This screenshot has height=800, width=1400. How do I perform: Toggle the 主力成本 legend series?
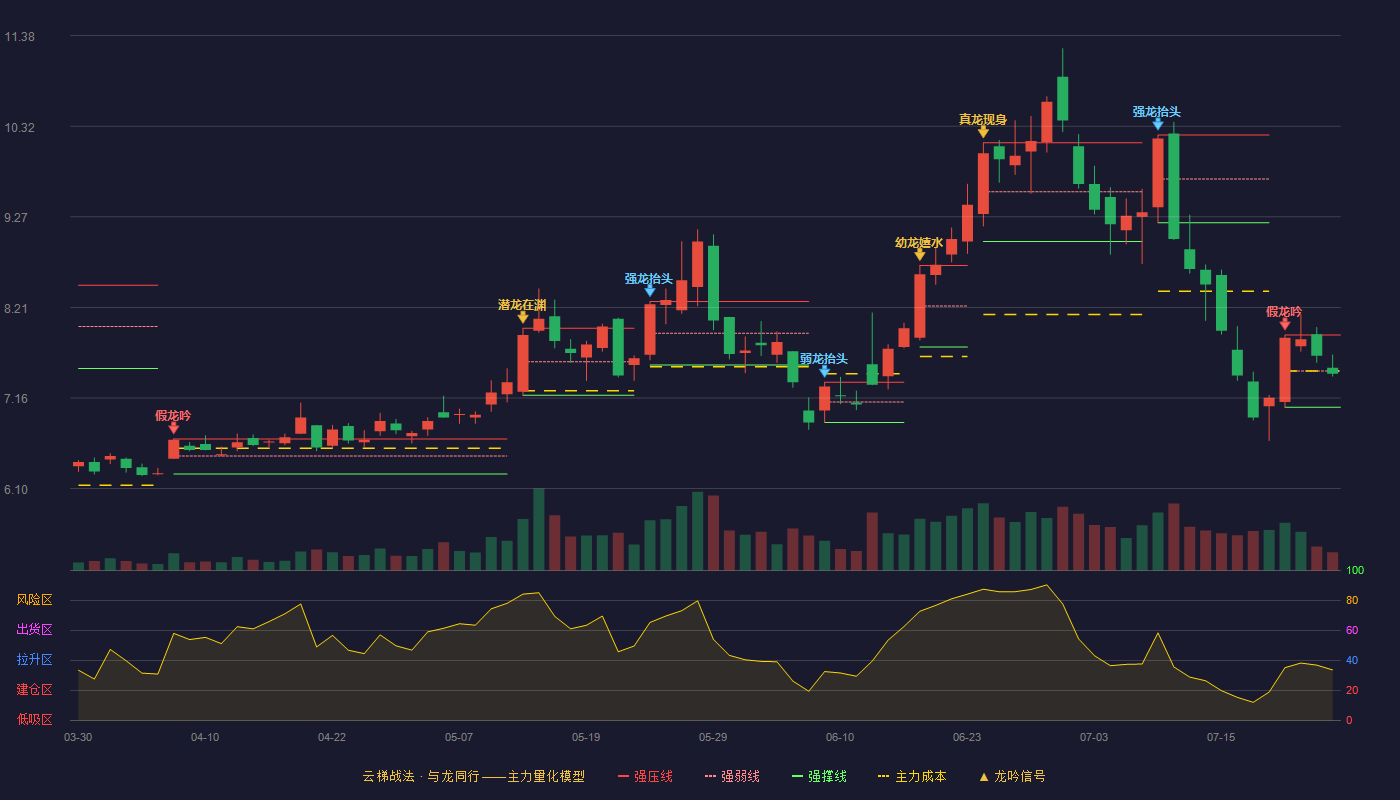tap(911, 776)
